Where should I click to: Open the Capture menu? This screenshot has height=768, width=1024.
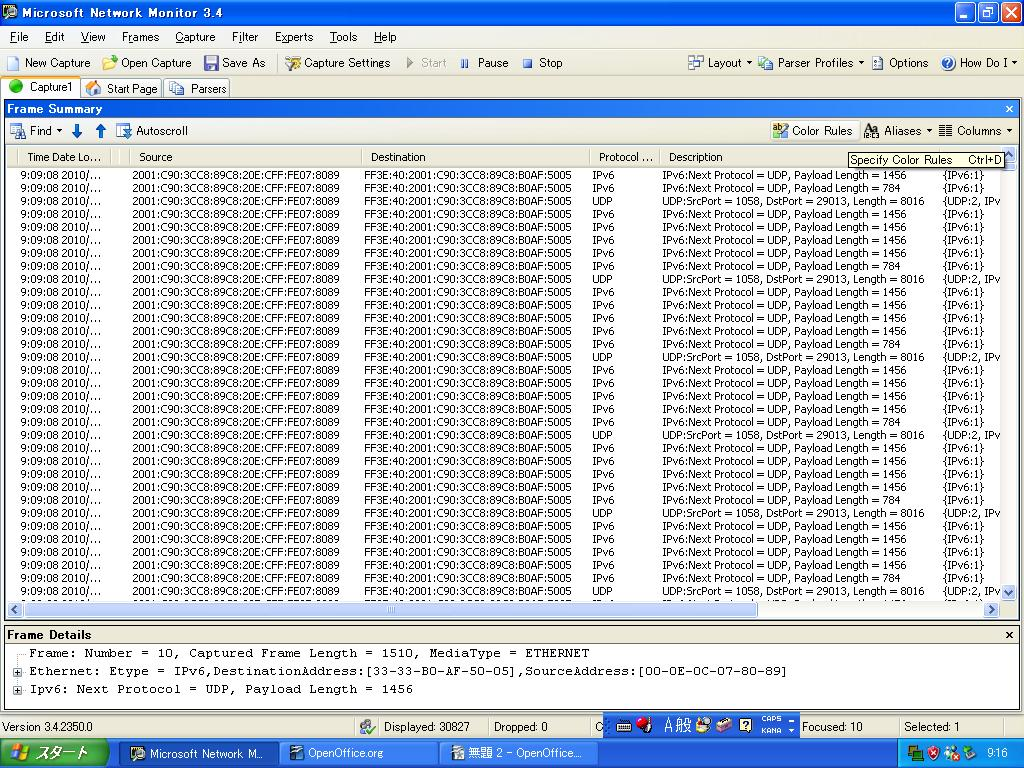pos(195,37)
